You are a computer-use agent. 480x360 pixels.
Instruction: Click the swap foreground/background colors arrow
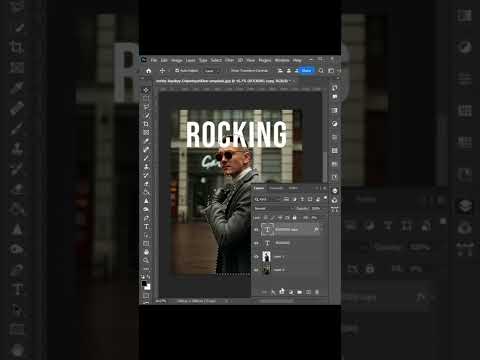[x=149, y=277]
